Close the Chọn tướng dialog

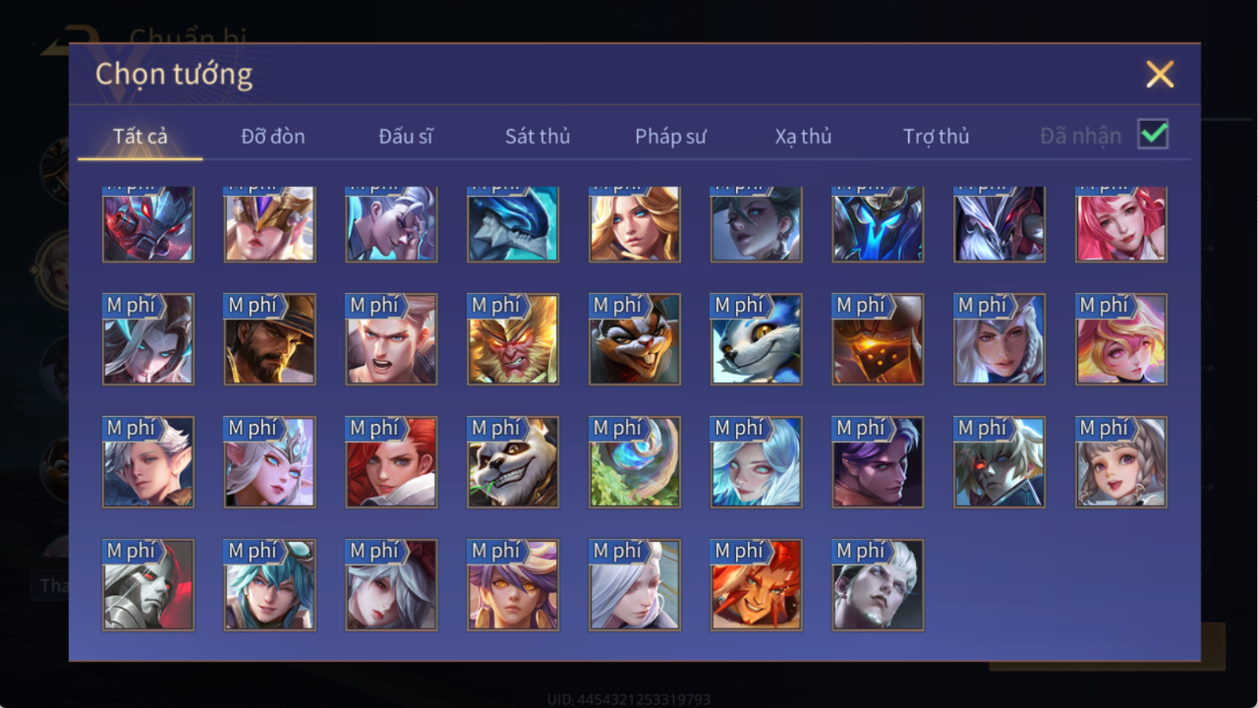point(1160,74)
